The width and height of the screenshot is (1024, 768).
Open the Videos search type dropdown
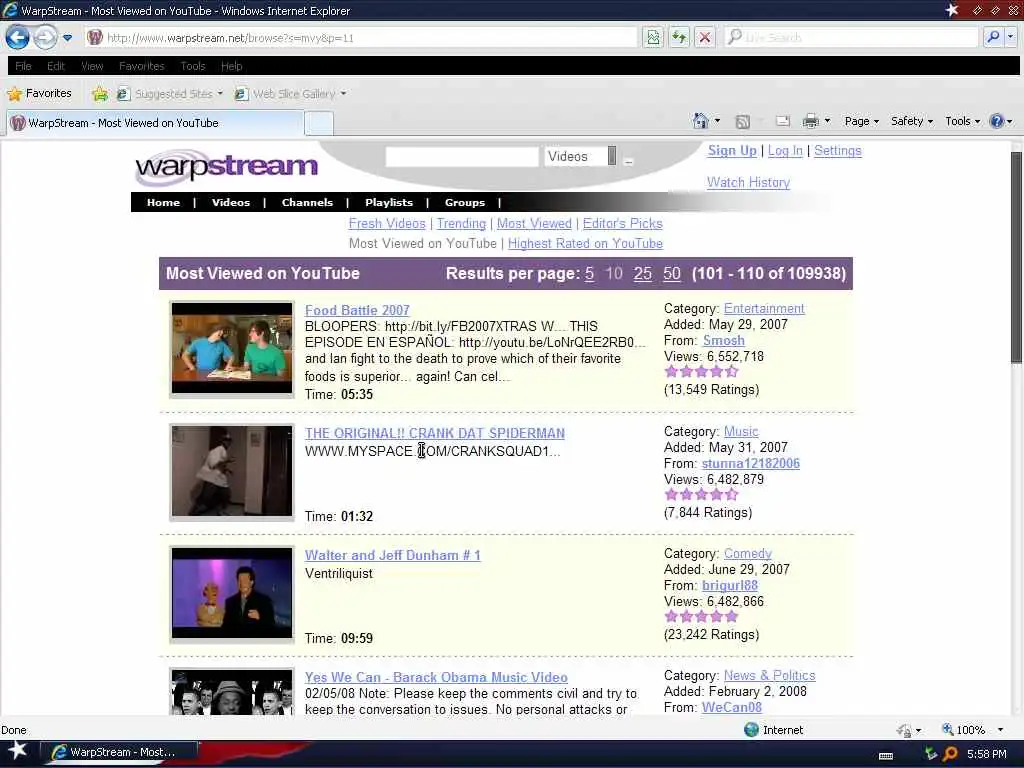point(581,156)
